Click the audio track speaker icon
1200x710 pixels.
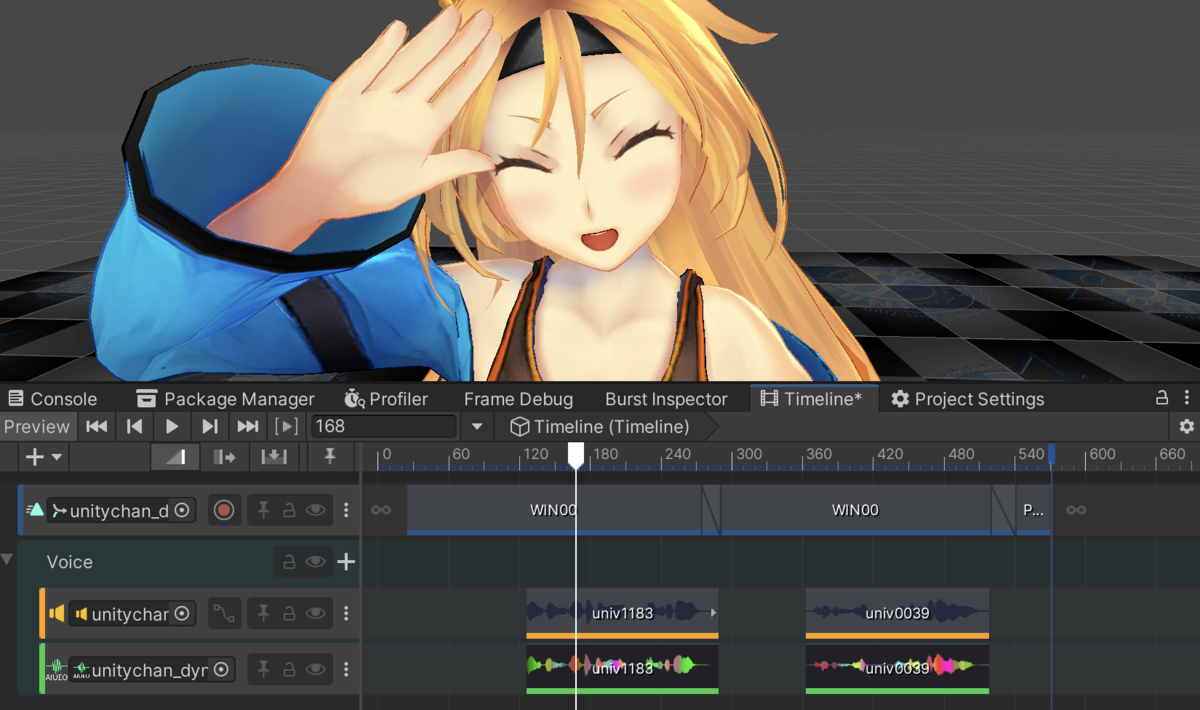[x=56, y=613]
